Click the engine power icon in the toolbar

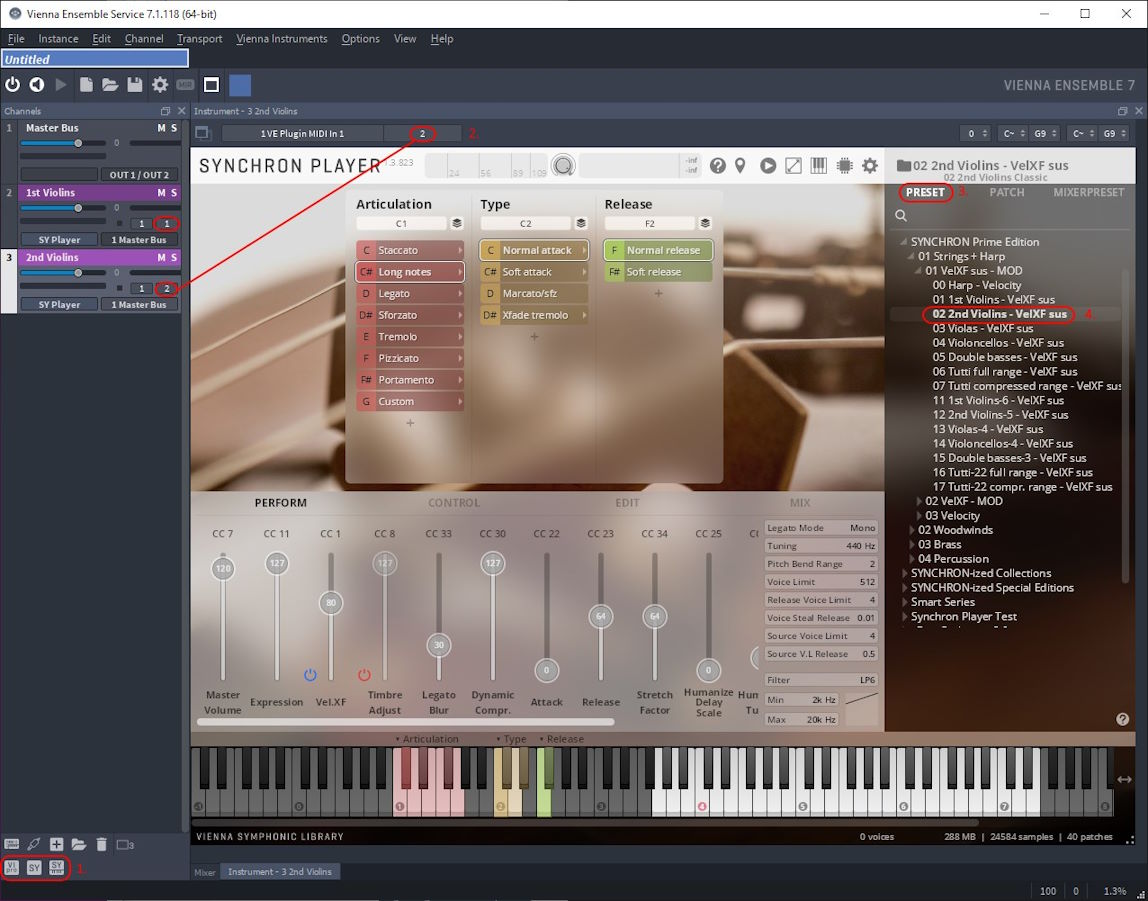point(12,85)
